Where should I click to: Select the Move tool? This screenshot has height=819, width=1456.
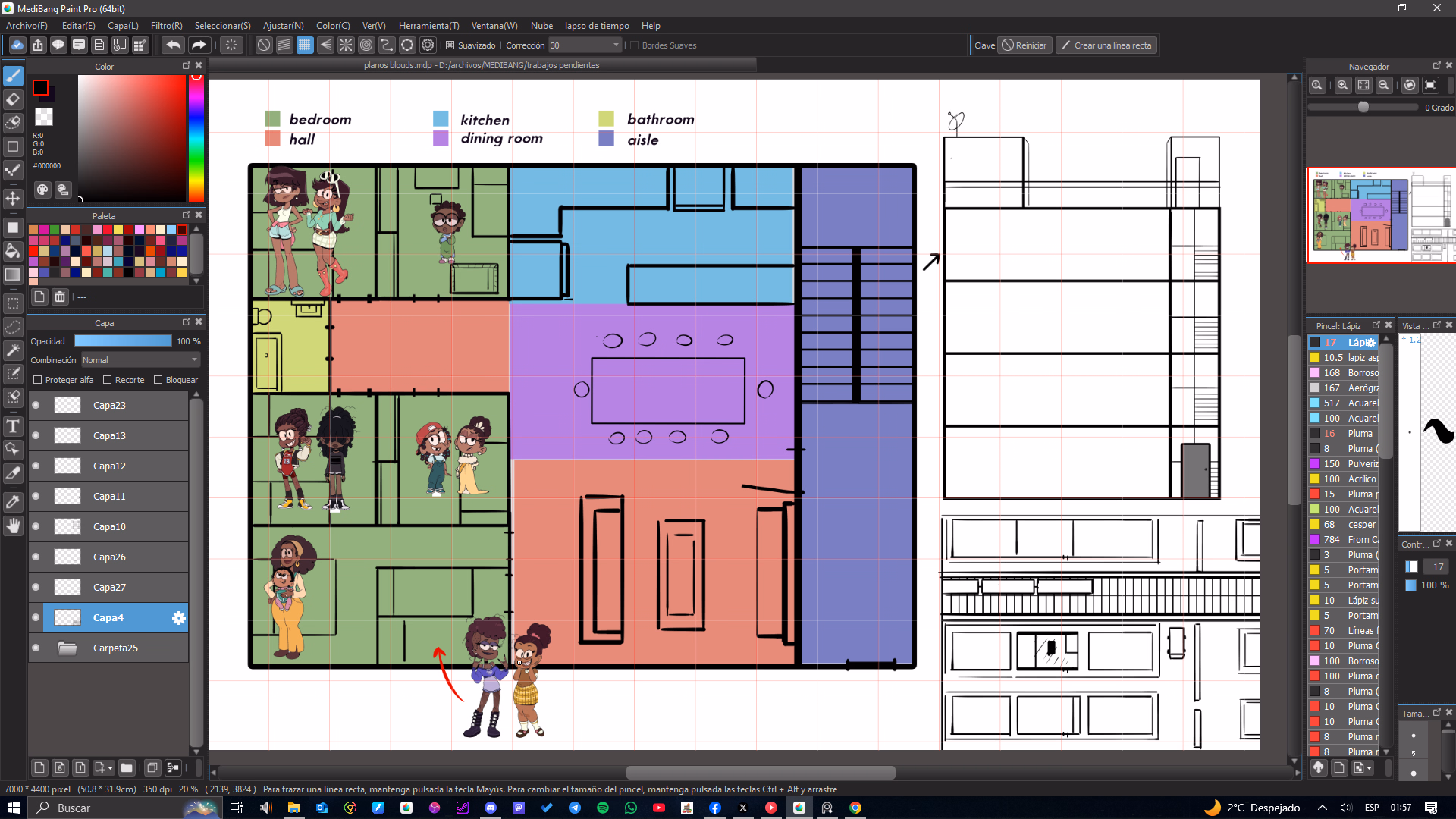tap(13, 199)
